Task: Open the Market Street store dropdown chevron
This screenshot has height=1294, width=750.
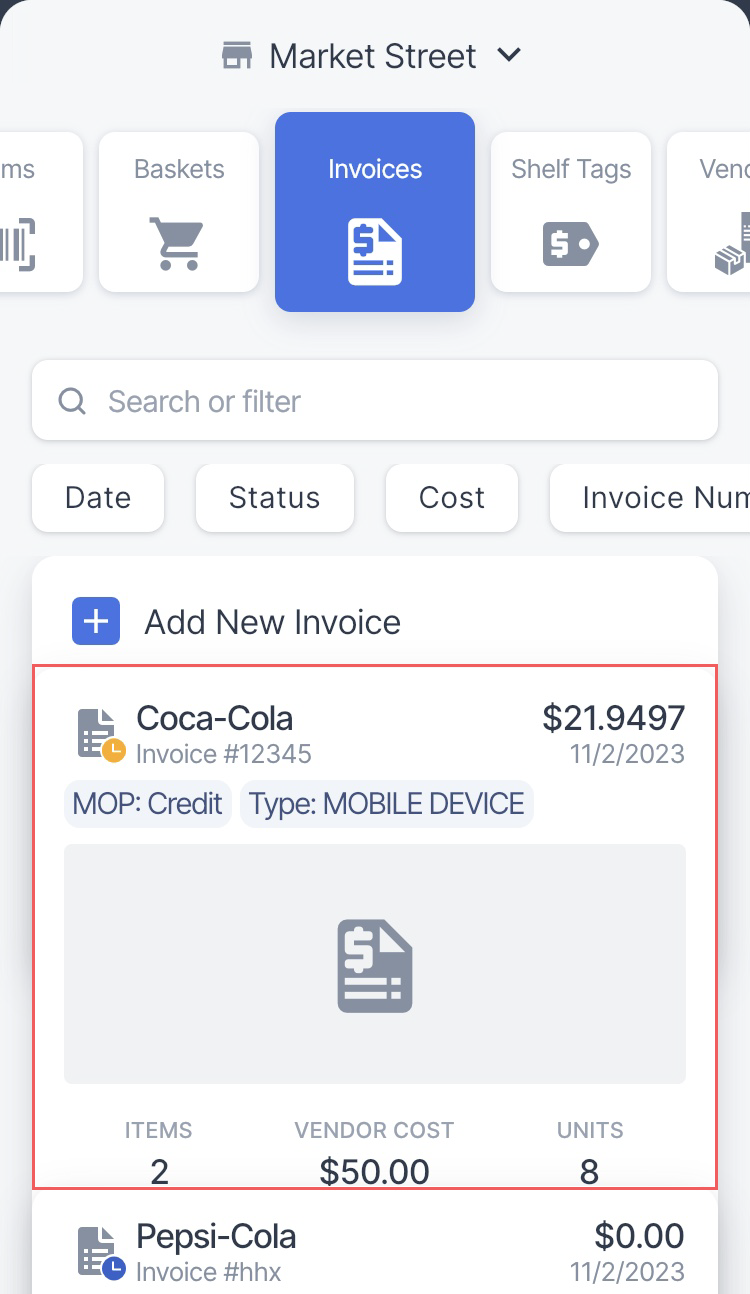Action: coord(509,55)
